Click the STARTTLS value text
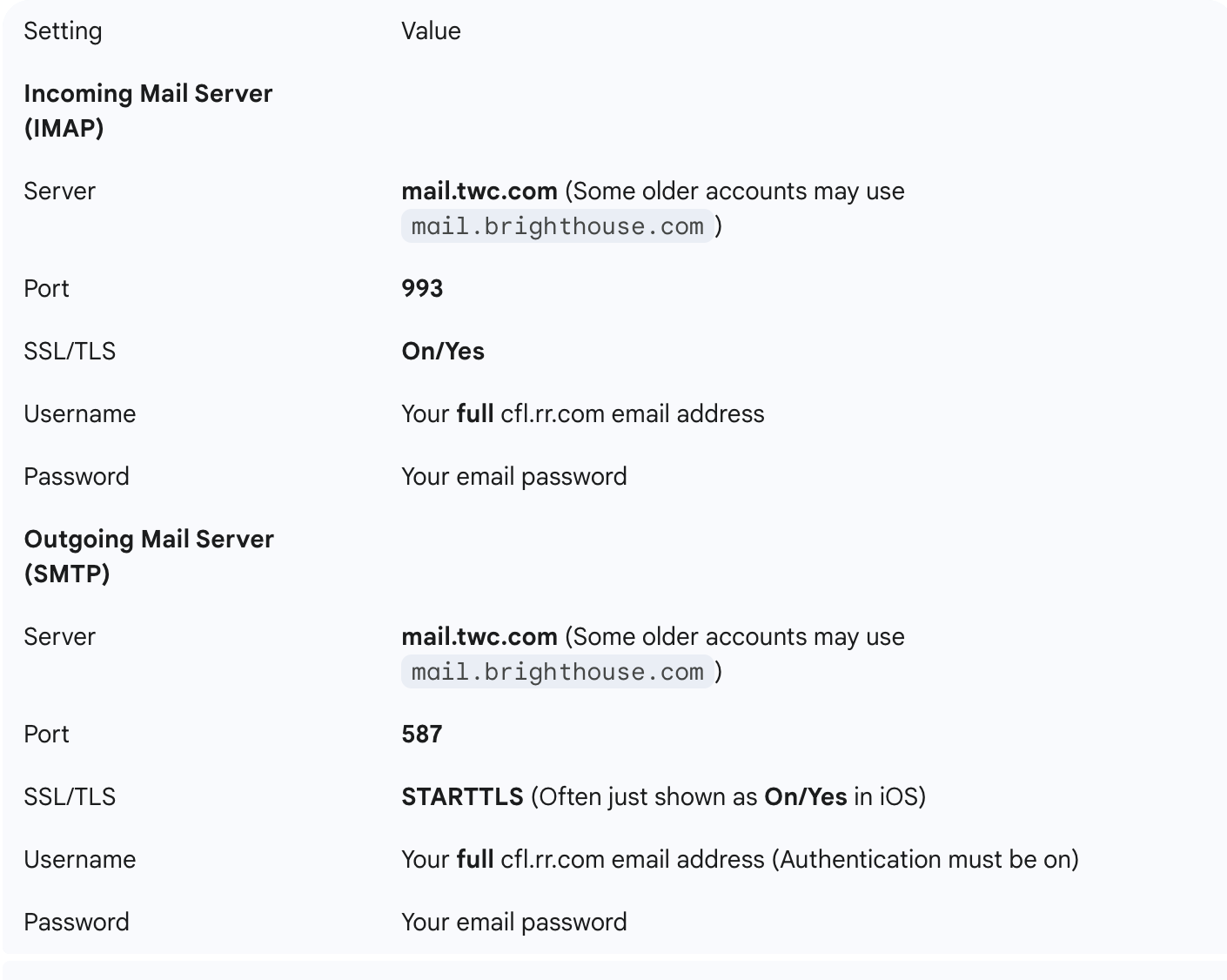Screen dimensions: 1227x980 click(462, 797)
